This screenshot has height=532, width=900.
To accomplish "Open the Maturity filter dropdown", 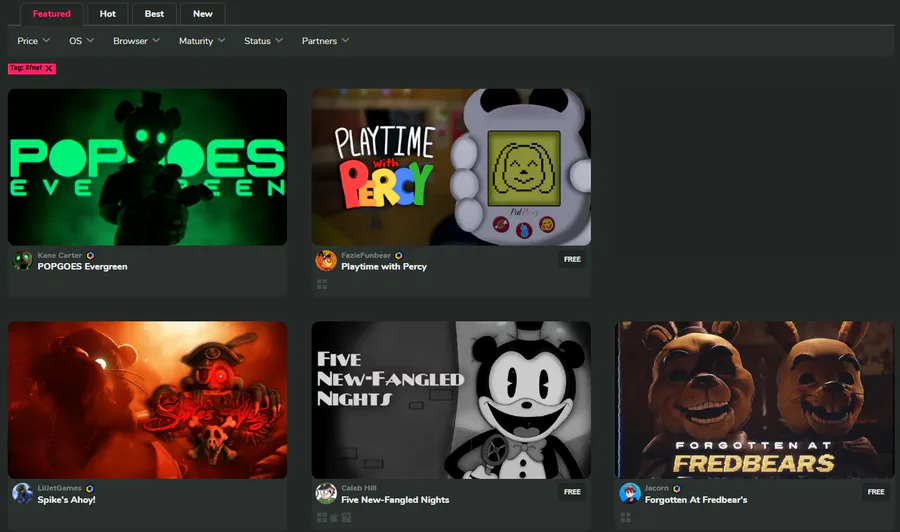I will (x=201, y=41).
